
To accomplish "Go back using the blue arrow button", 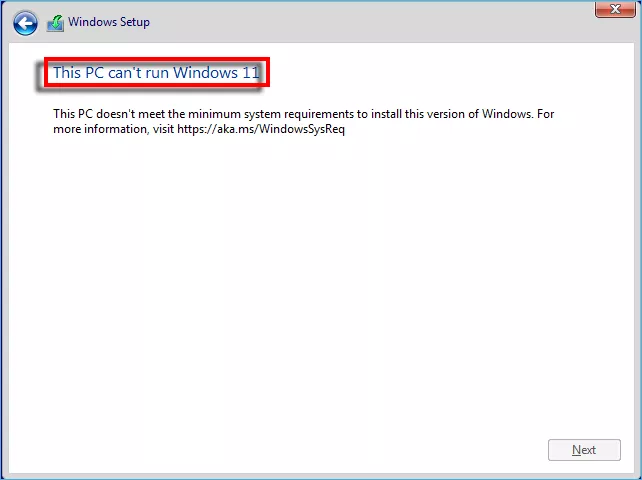I will click(25, 23).
